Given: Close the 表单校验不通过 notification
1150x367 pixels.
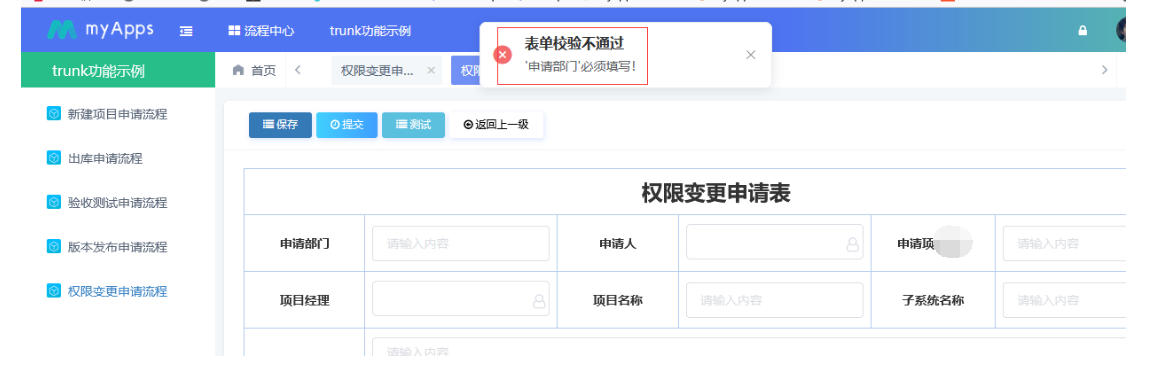Looking at the screenshot, I should tap(750, 55).
